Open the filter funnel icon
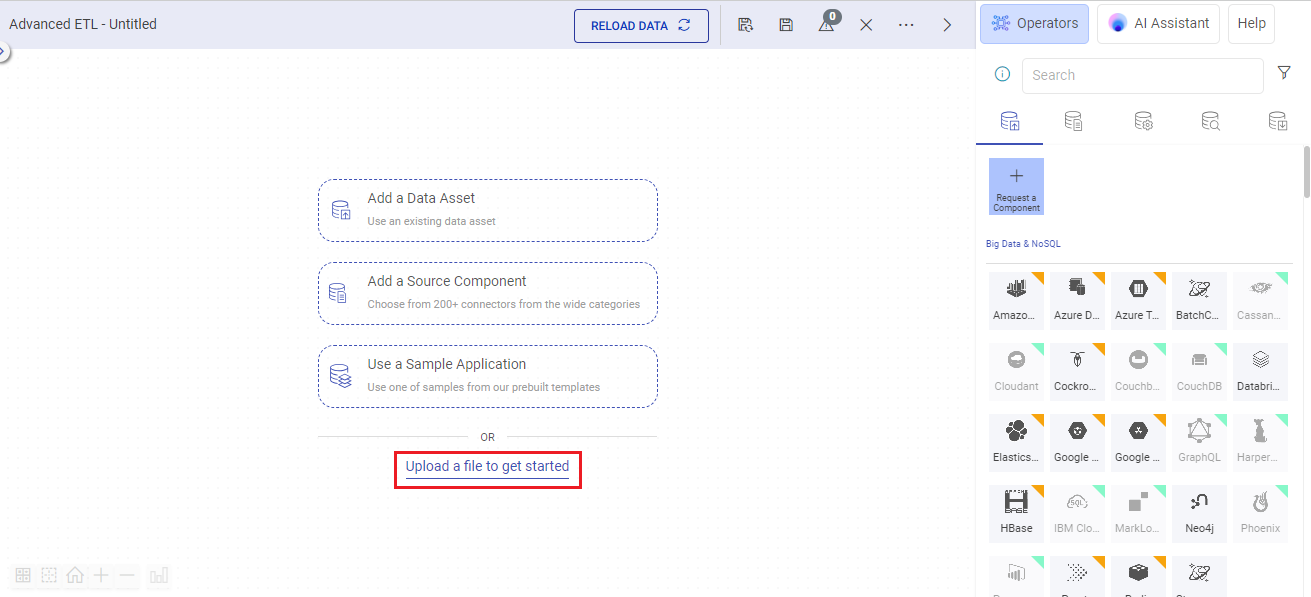This screenshot has height=597, width=1311. coord(1284,72)
